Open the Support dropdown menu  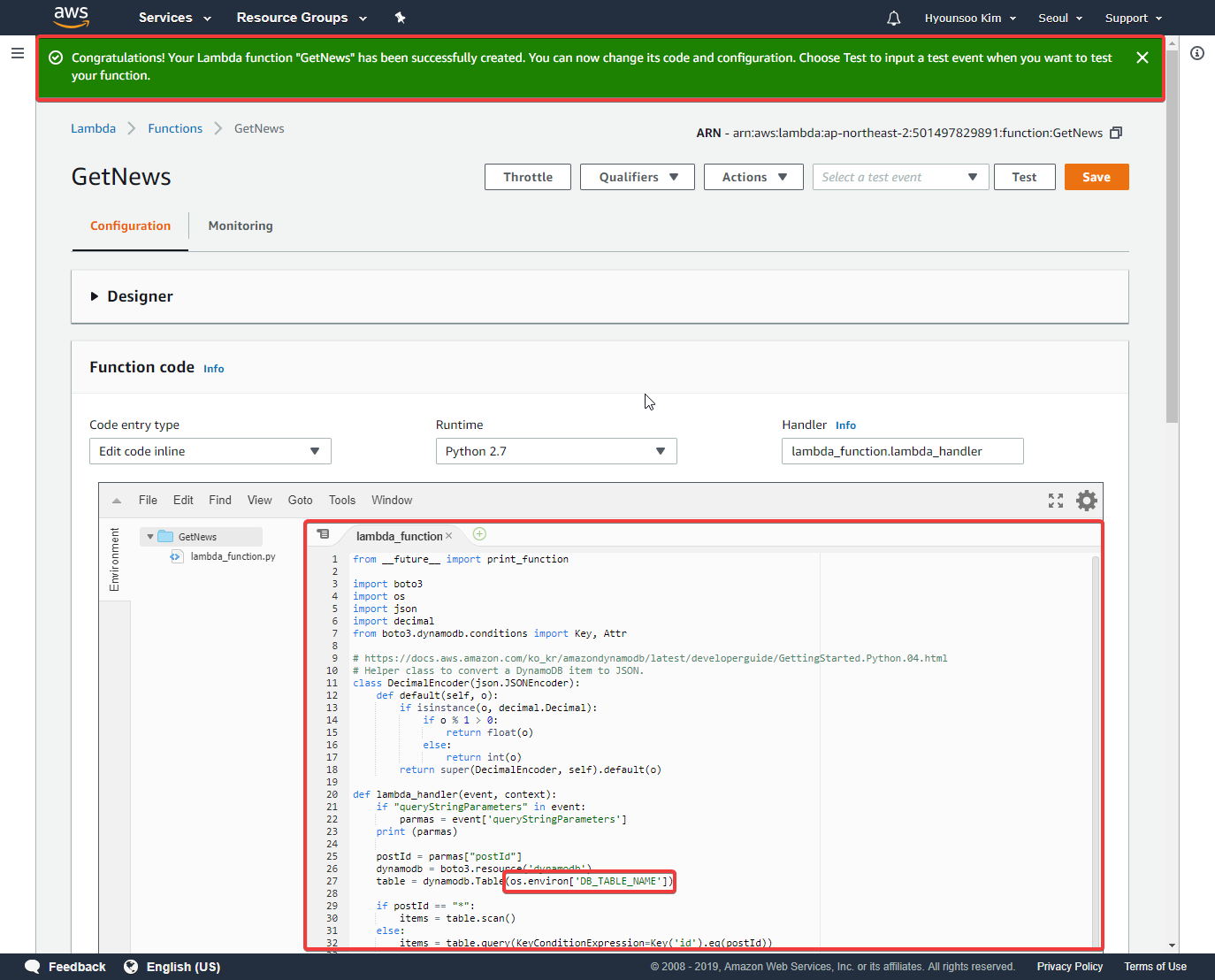pyautogui.click(x=1134, y=18)
